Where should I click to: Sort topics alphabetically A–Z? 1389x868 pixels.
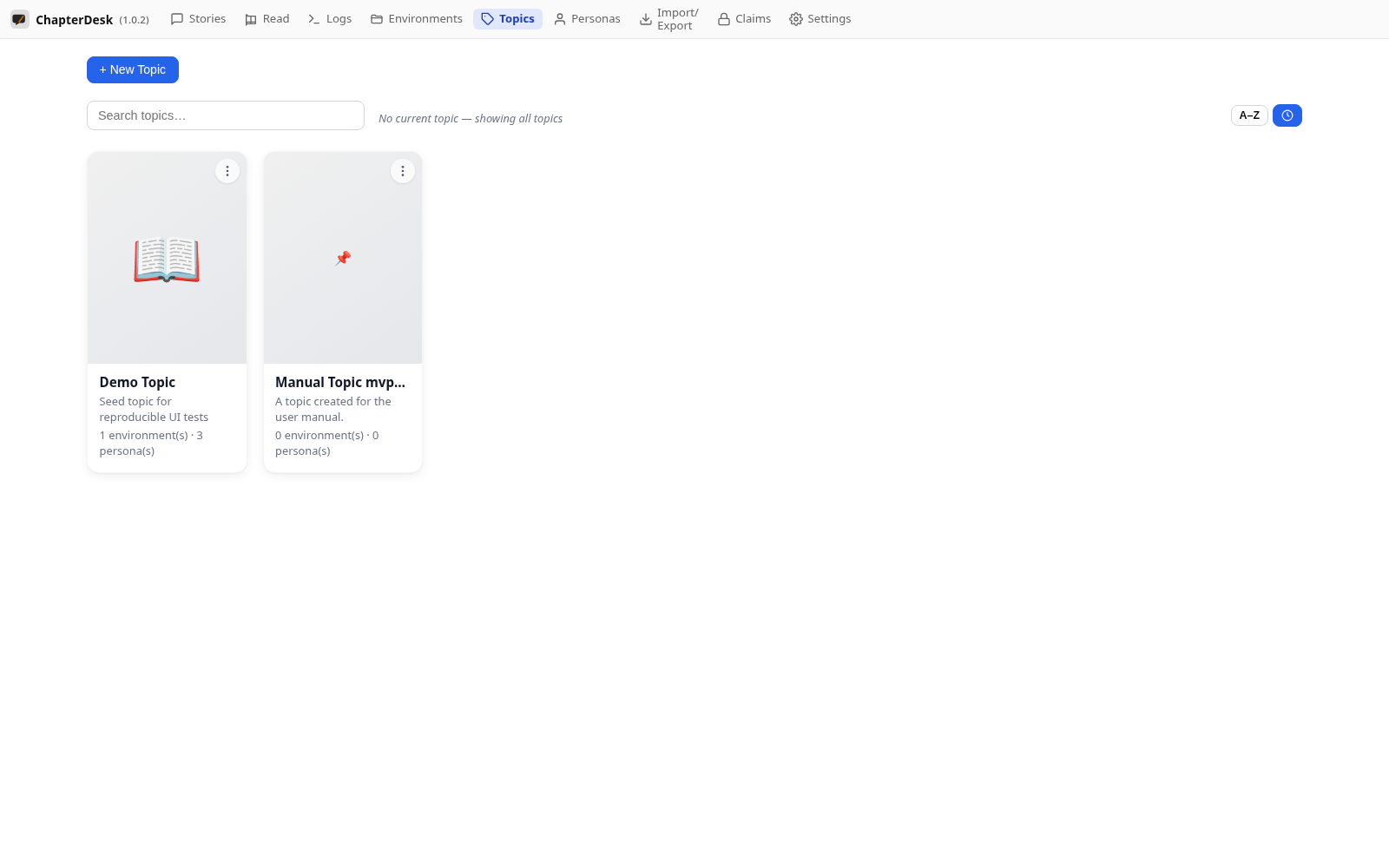tap(1249, 115)
